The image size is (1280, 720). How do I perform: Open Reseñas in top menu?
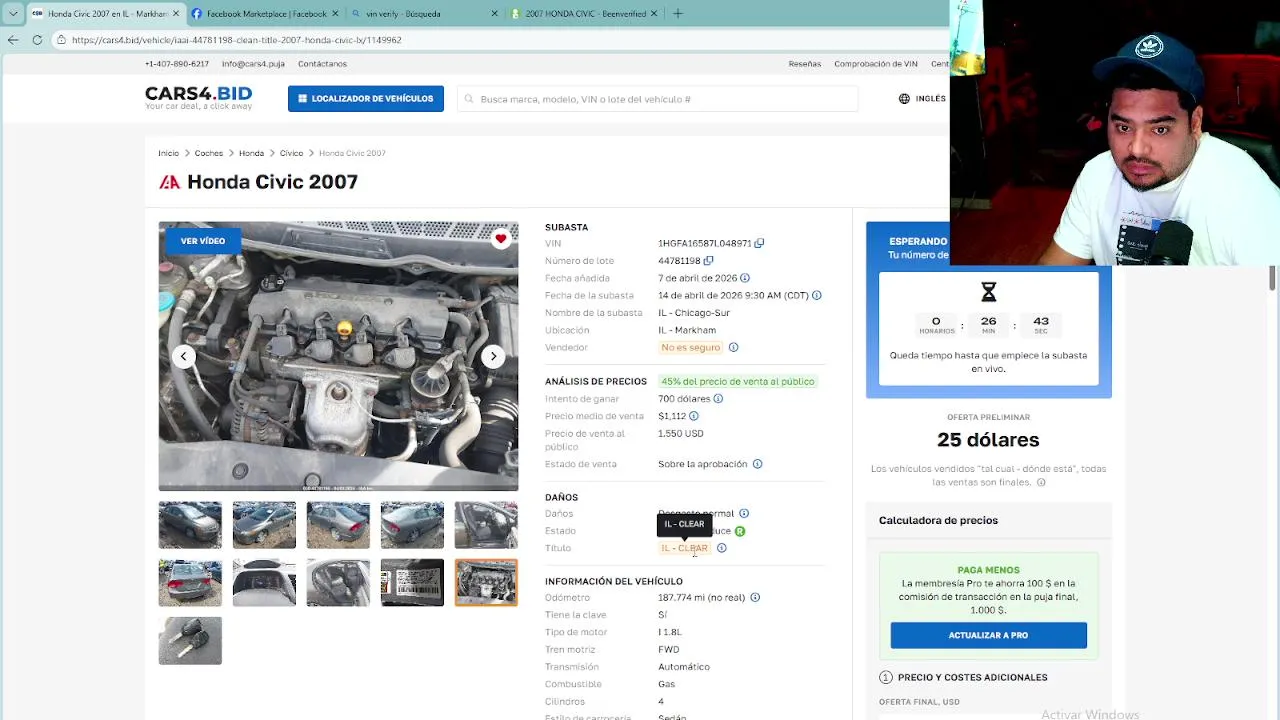(805, 64)
